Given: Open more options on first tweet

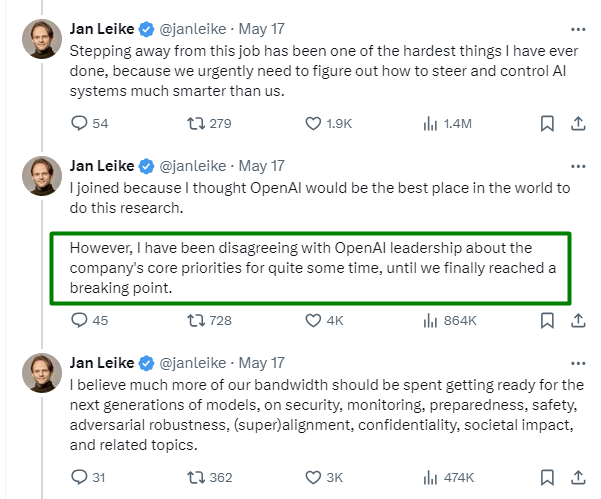Looking at the screenshot, I should pos(577,28).
